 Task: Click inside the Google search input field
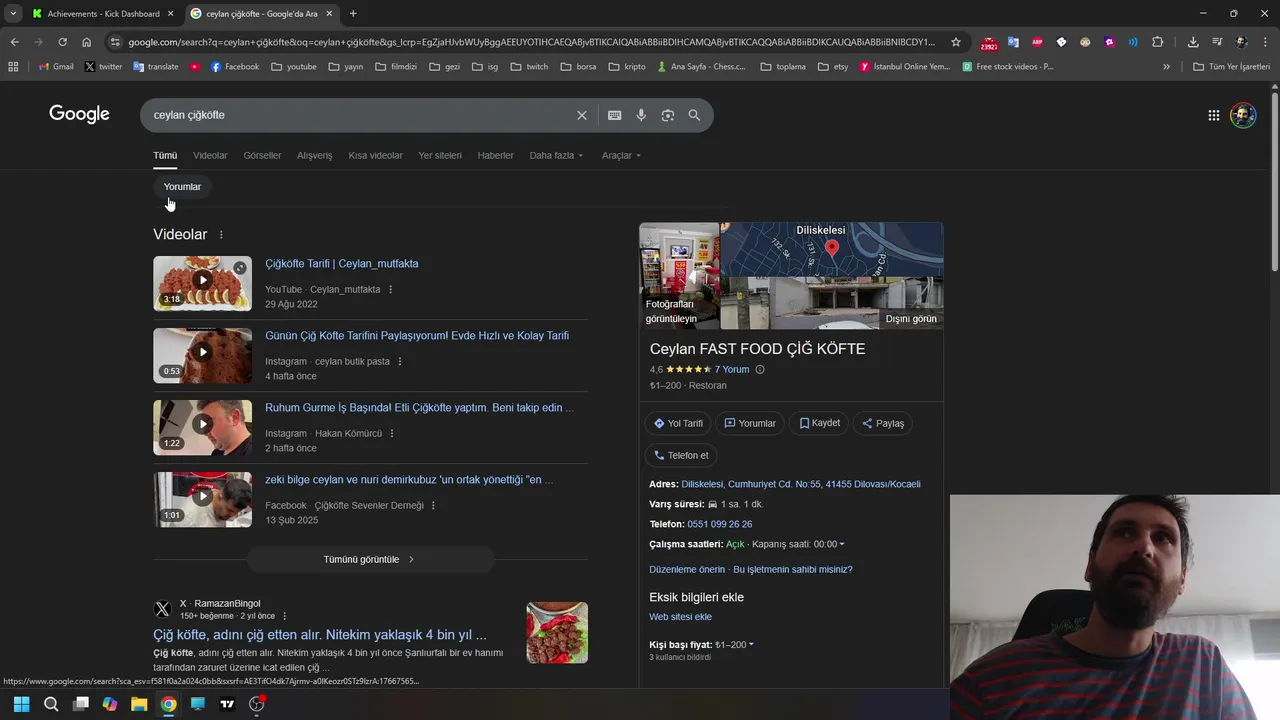point(360,115)
